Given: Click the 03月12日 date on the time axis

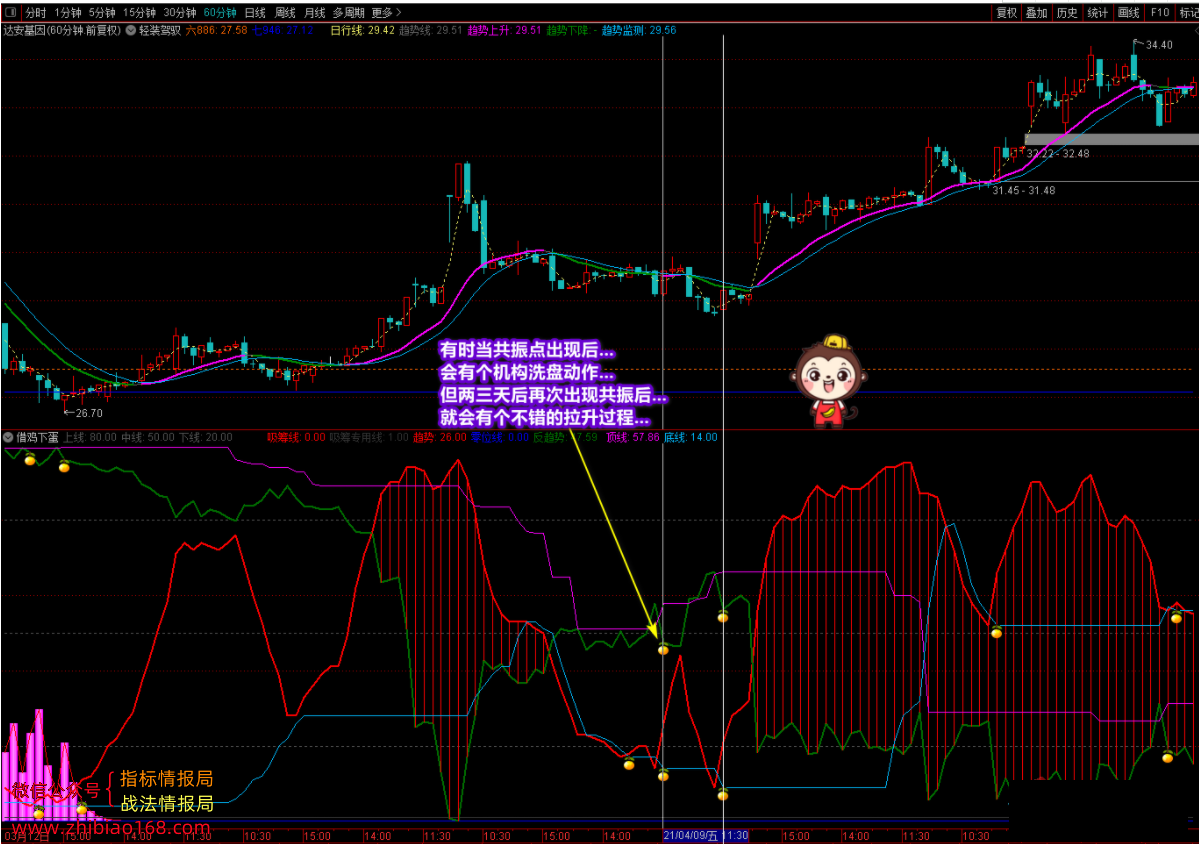Looking at the screenshot, I should [x=26, y=836].
